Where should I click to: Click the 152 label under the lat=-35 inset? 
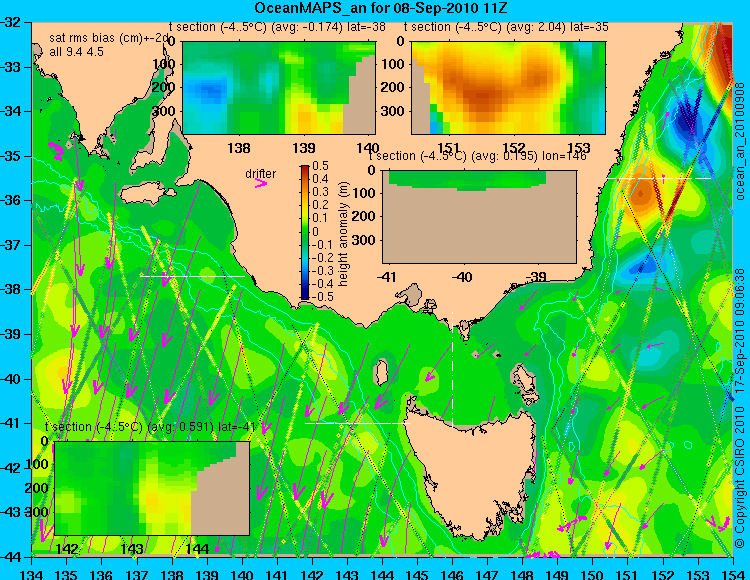click(514, 147)
